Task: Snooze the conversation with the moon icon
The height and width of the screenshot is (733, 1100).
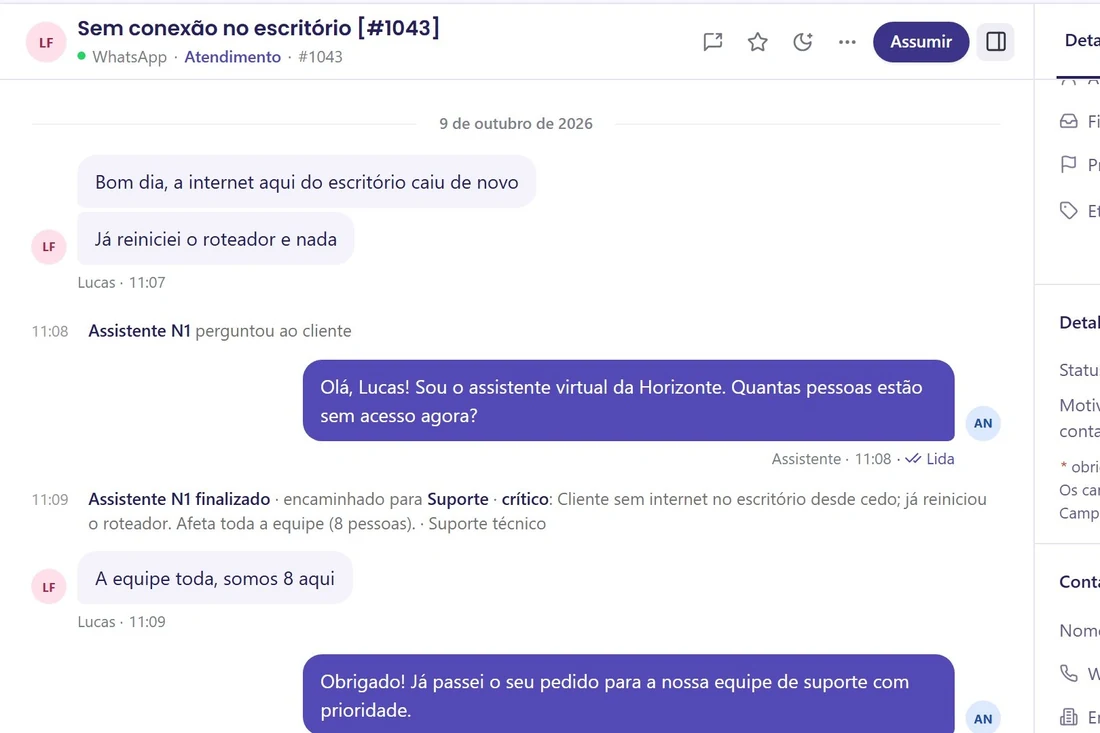Action: tap(803, 42)
